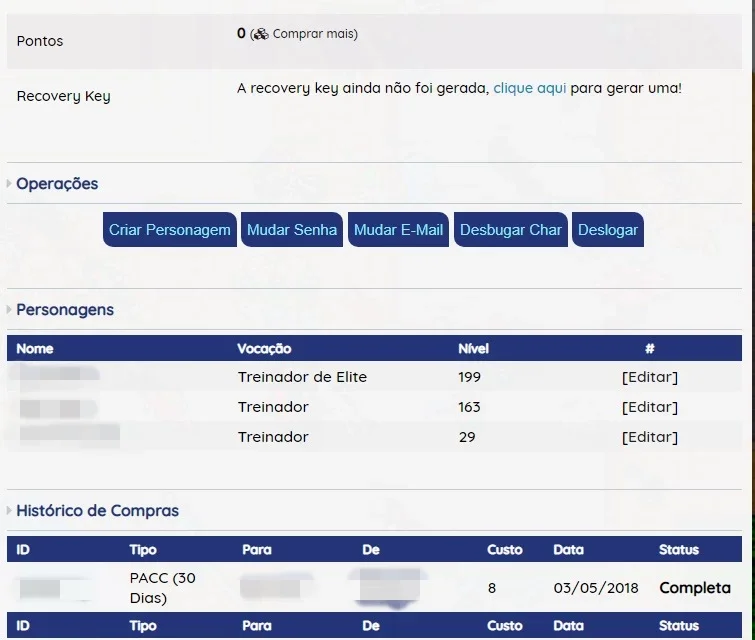Screen dimensions: 755x640
Task: Open the Mudar Senha option
Action: (292, 230)
